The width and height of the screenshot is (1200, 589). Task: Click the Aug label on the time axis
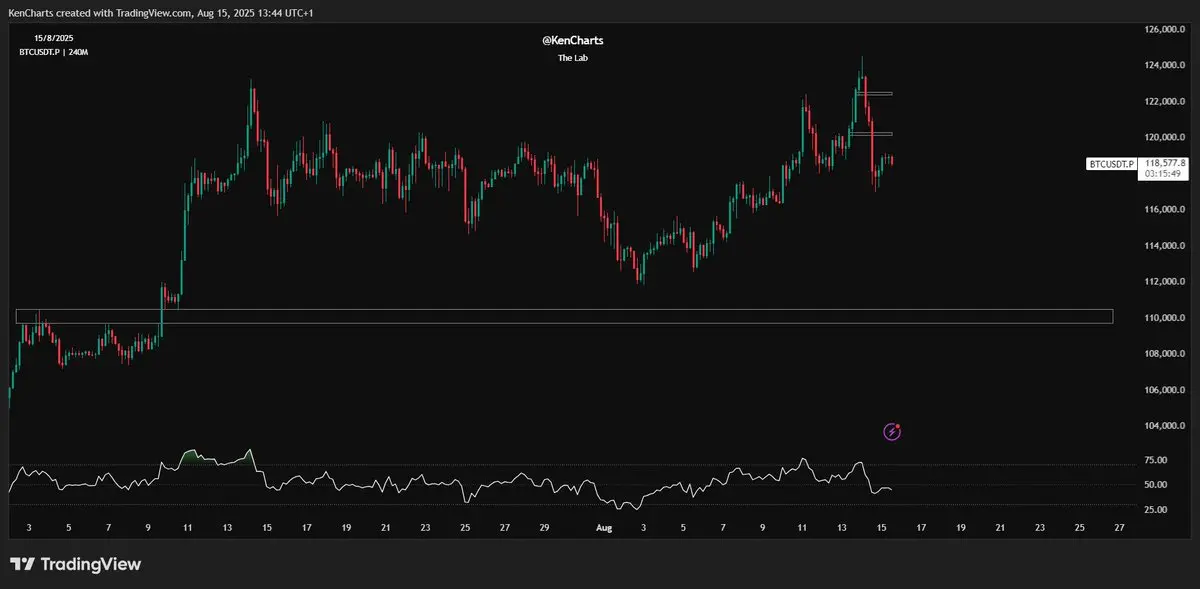(603, 527)
